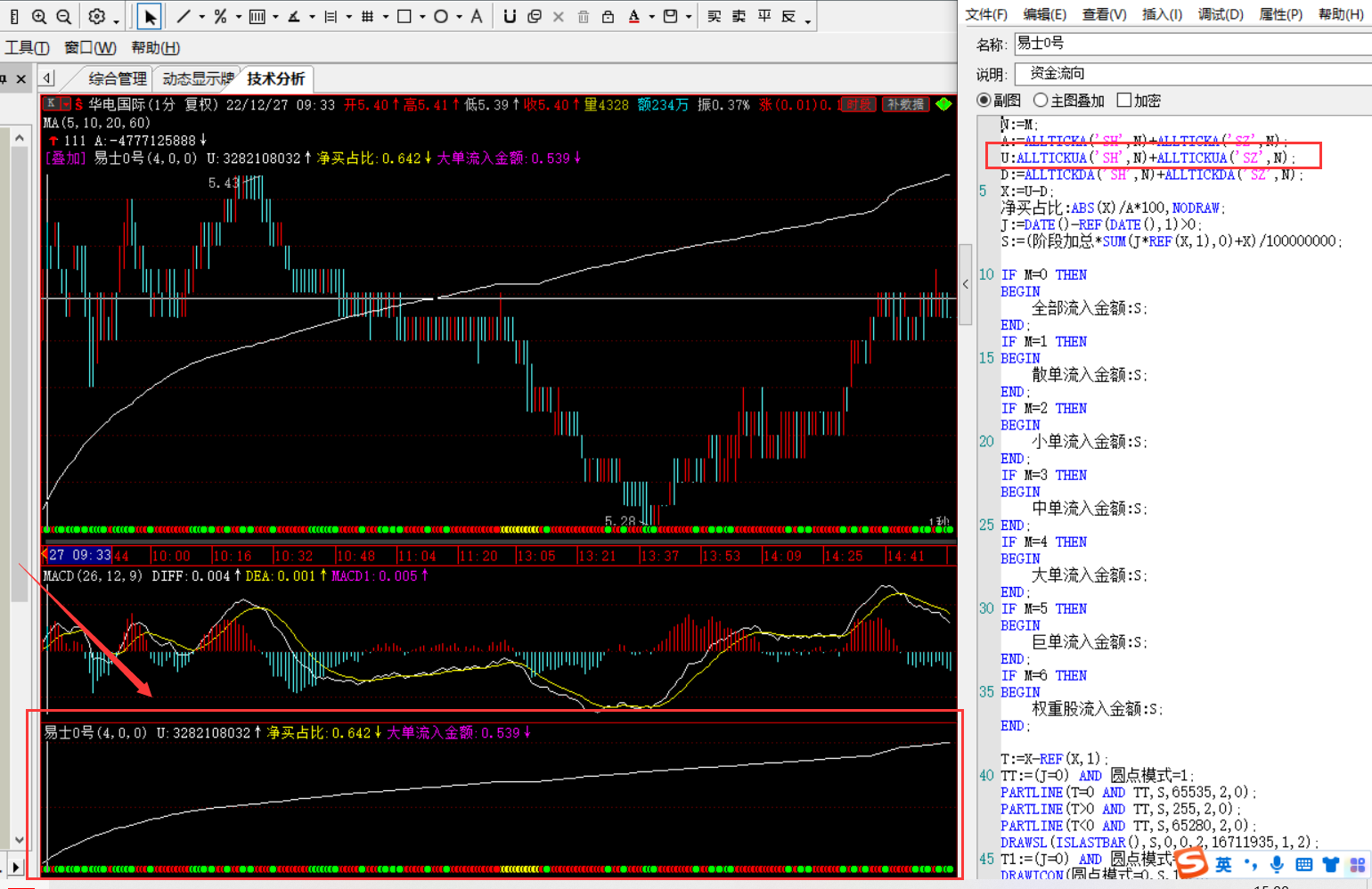Select the arrow pointer tool
This screenshot has width=1372, height=889.
click(x=150, y=16)
